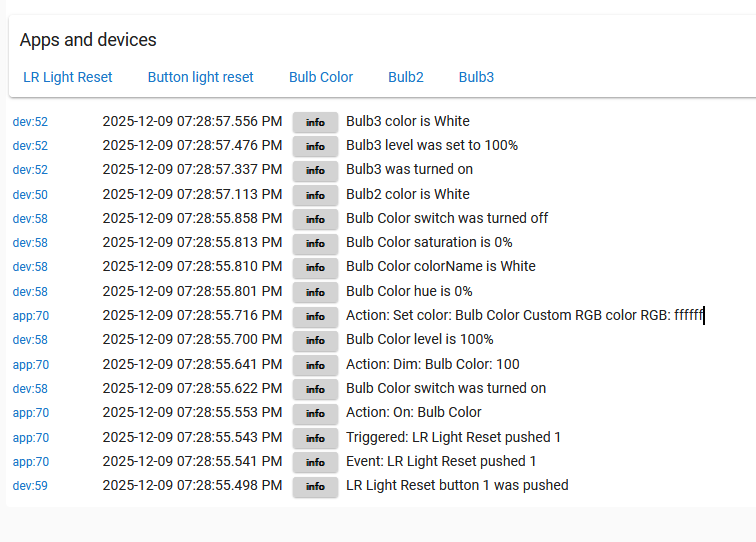Open dev:58 link for Bulb Color hue entry
This screenshot has width=756, height=542.
point(30,292)
